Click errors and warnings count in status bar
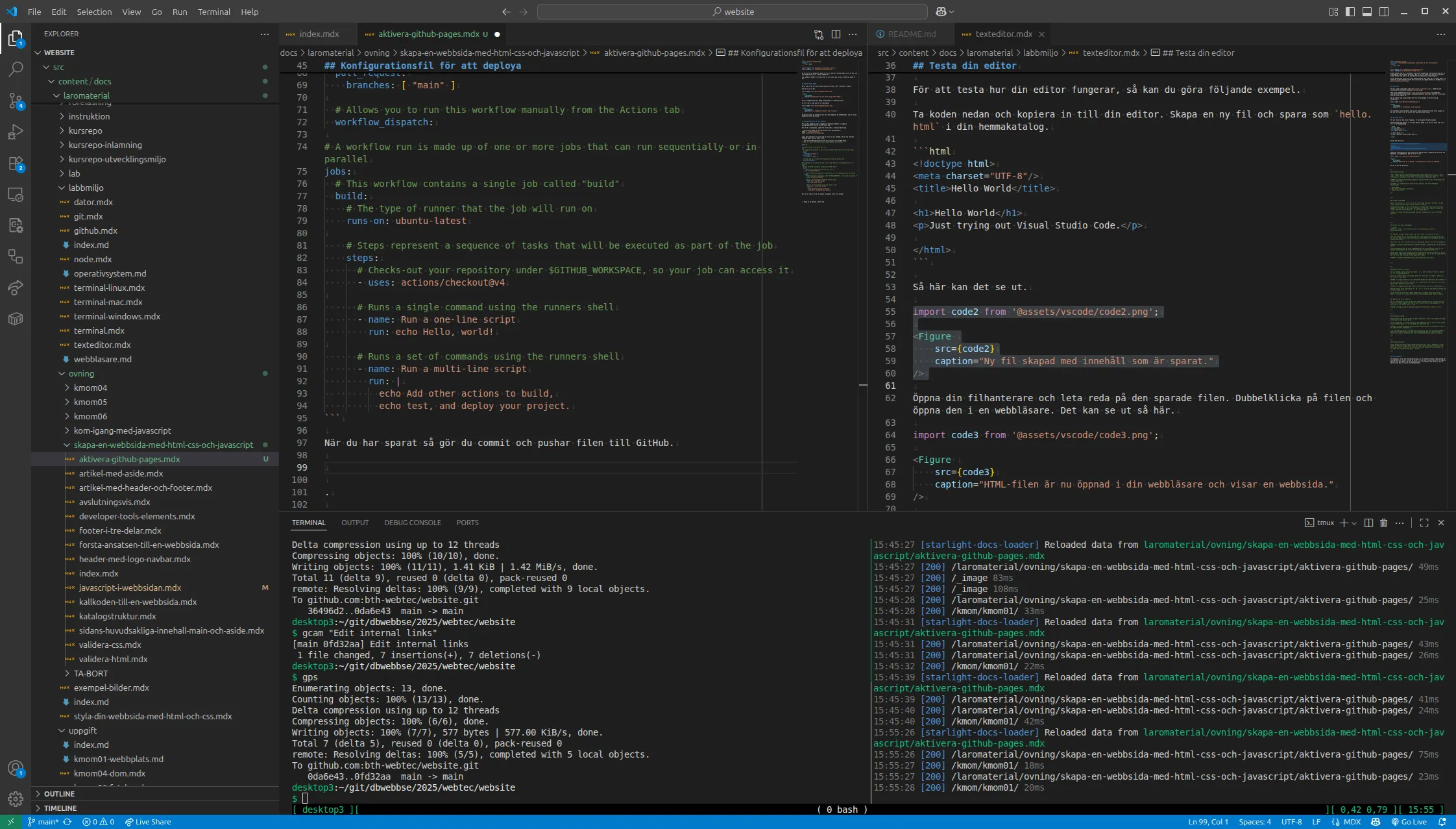 coord(98,822)
